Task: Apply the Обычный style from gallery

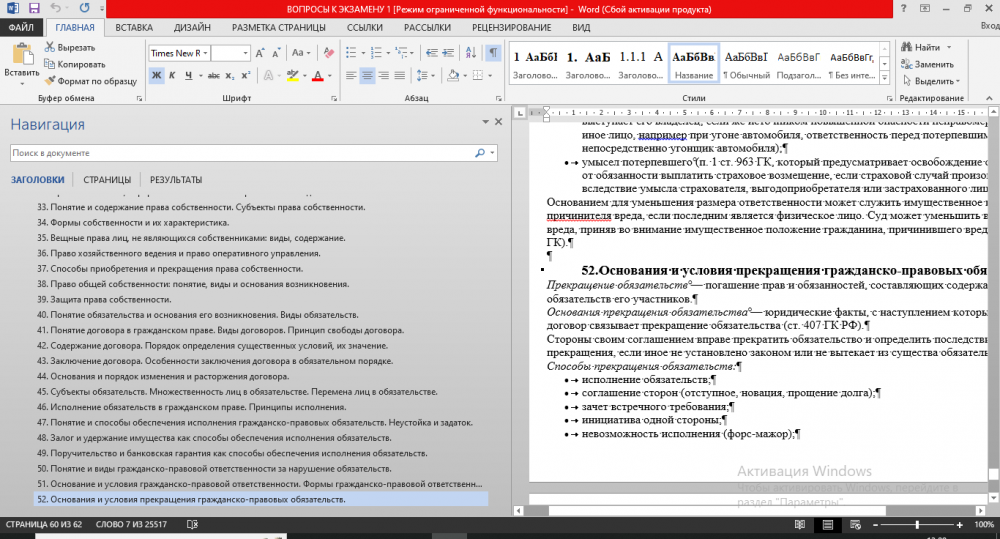Action: [746, 65]
